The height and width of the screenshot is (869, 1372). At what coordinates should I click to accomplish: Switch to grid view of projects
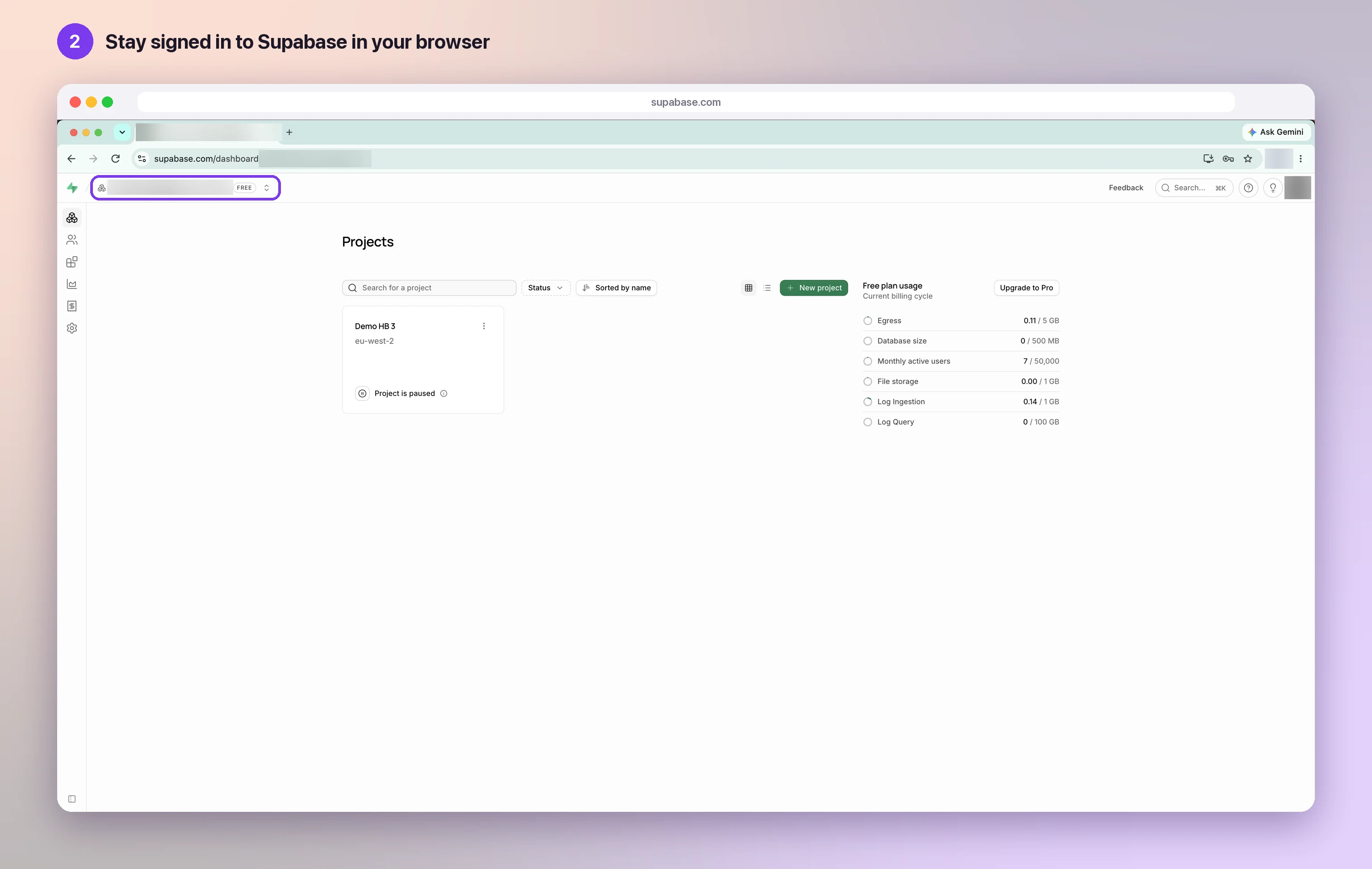(749, 288)
